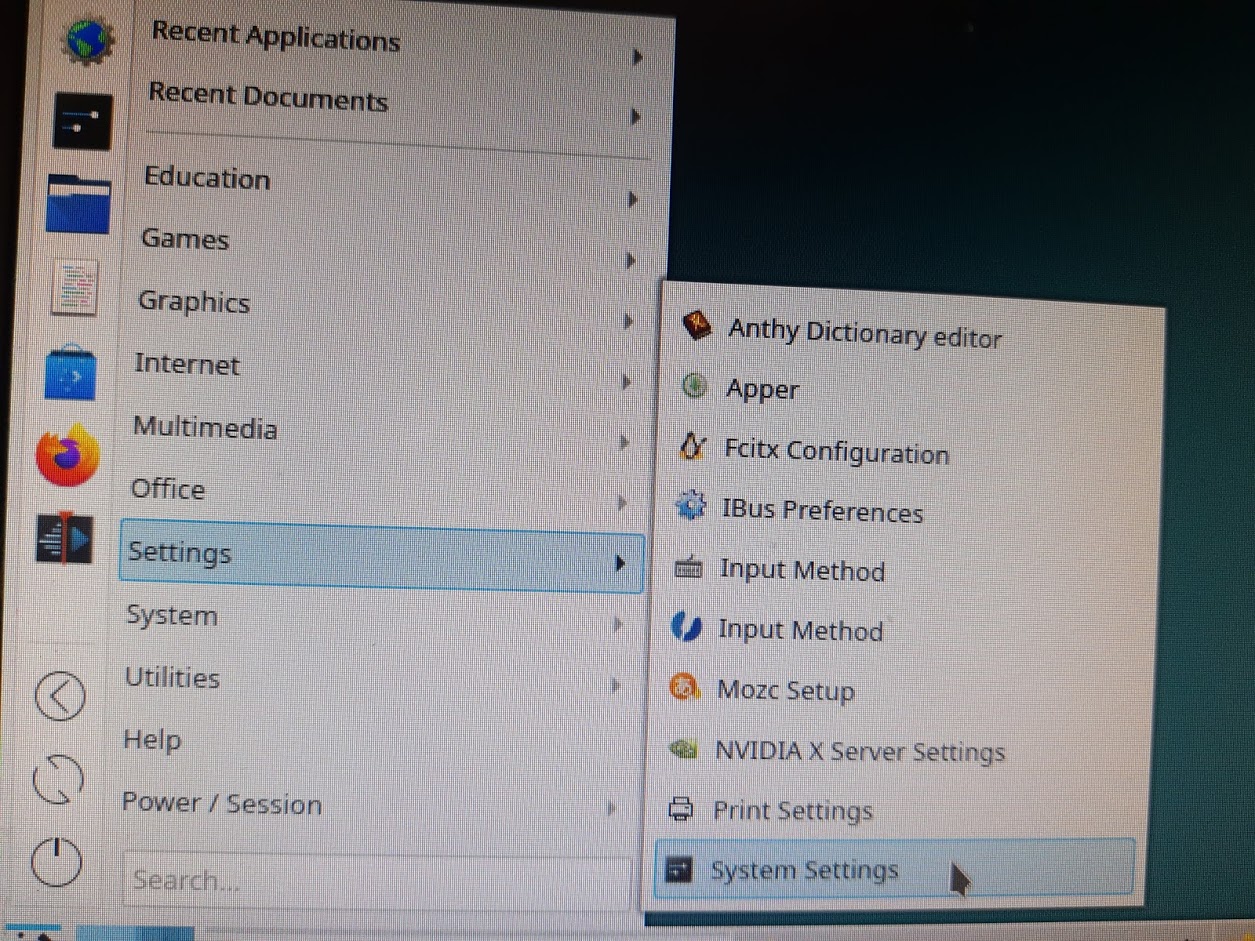The width and height of the screenshot is (1255, 941).
Task: Select the Office menu label
Action: (x=168, y=489)
